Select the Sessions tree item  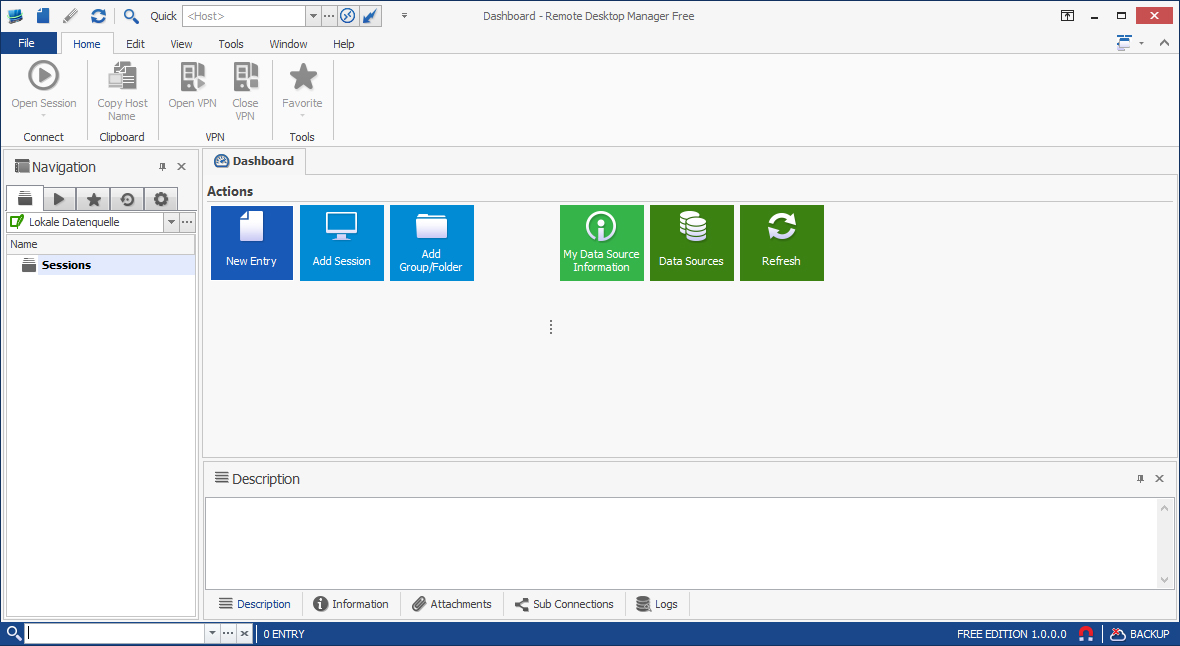click(x=66, y=265)
